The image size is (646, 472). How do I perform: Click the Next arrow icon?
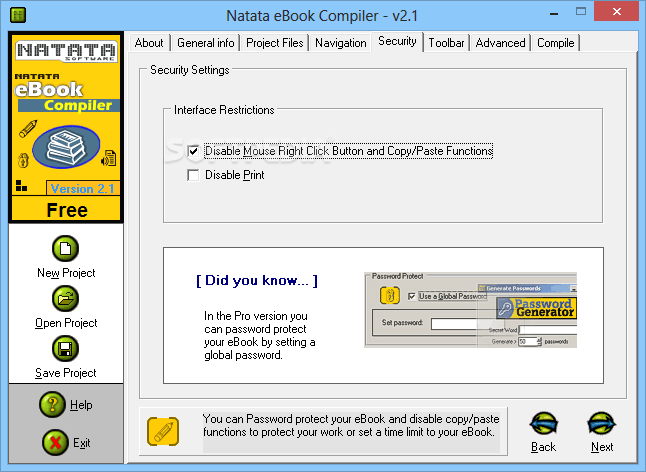pos(602,424)
